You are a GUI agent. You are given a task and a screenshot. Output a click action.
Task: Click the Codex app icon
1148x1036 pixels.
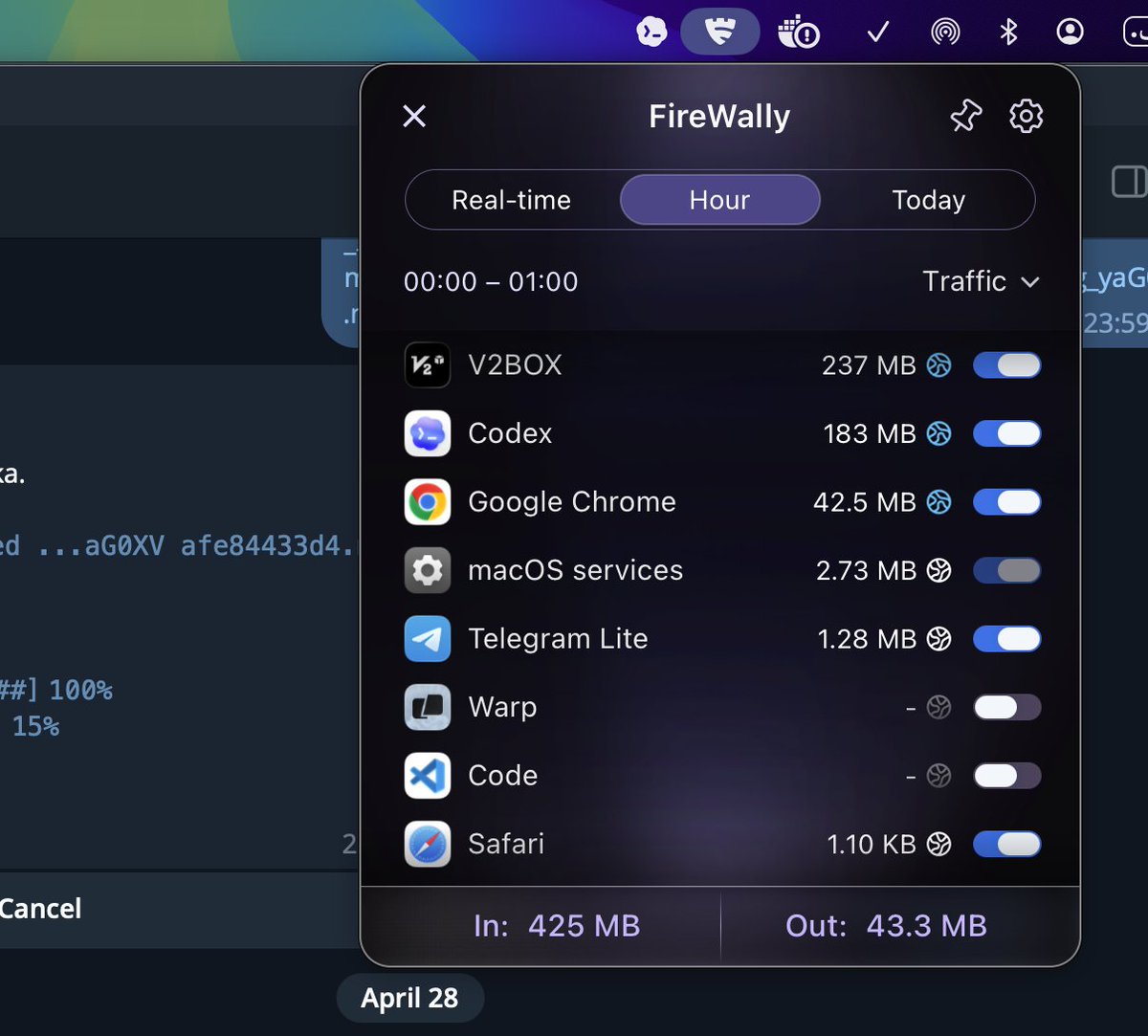[x=427, y=433]
